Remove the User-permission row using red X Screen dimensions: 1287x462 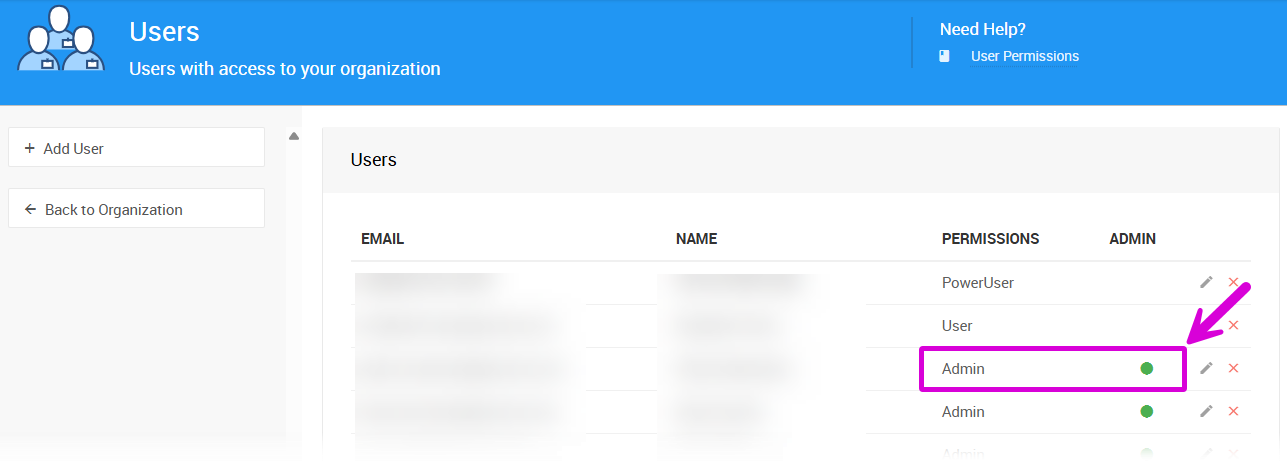[x=1233, y=326]
